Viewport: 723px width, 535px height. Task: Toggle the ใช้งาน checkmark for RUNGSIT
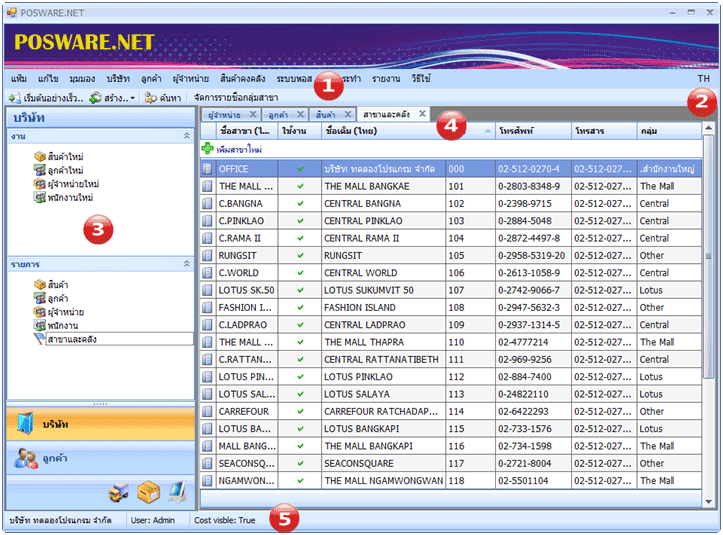click(300, 255)
